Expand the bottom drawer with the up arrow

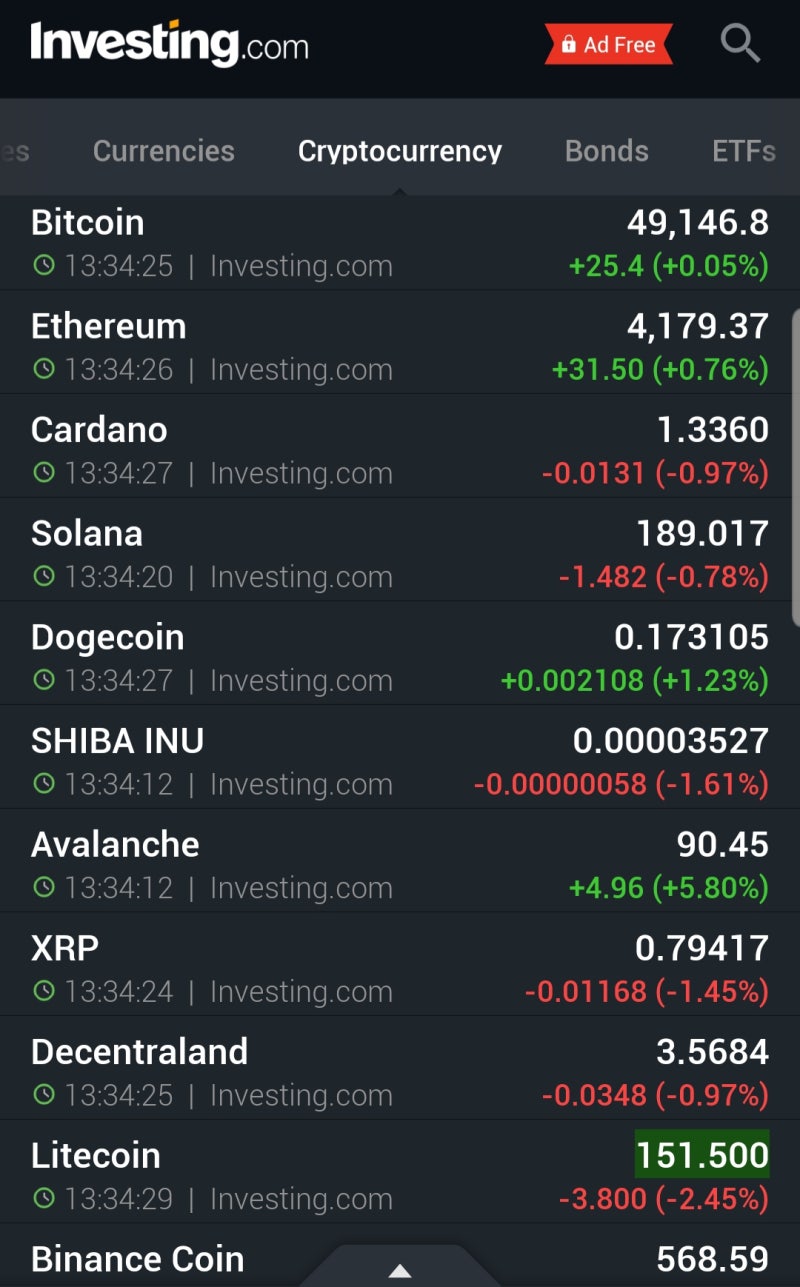tap(400, 1271)
